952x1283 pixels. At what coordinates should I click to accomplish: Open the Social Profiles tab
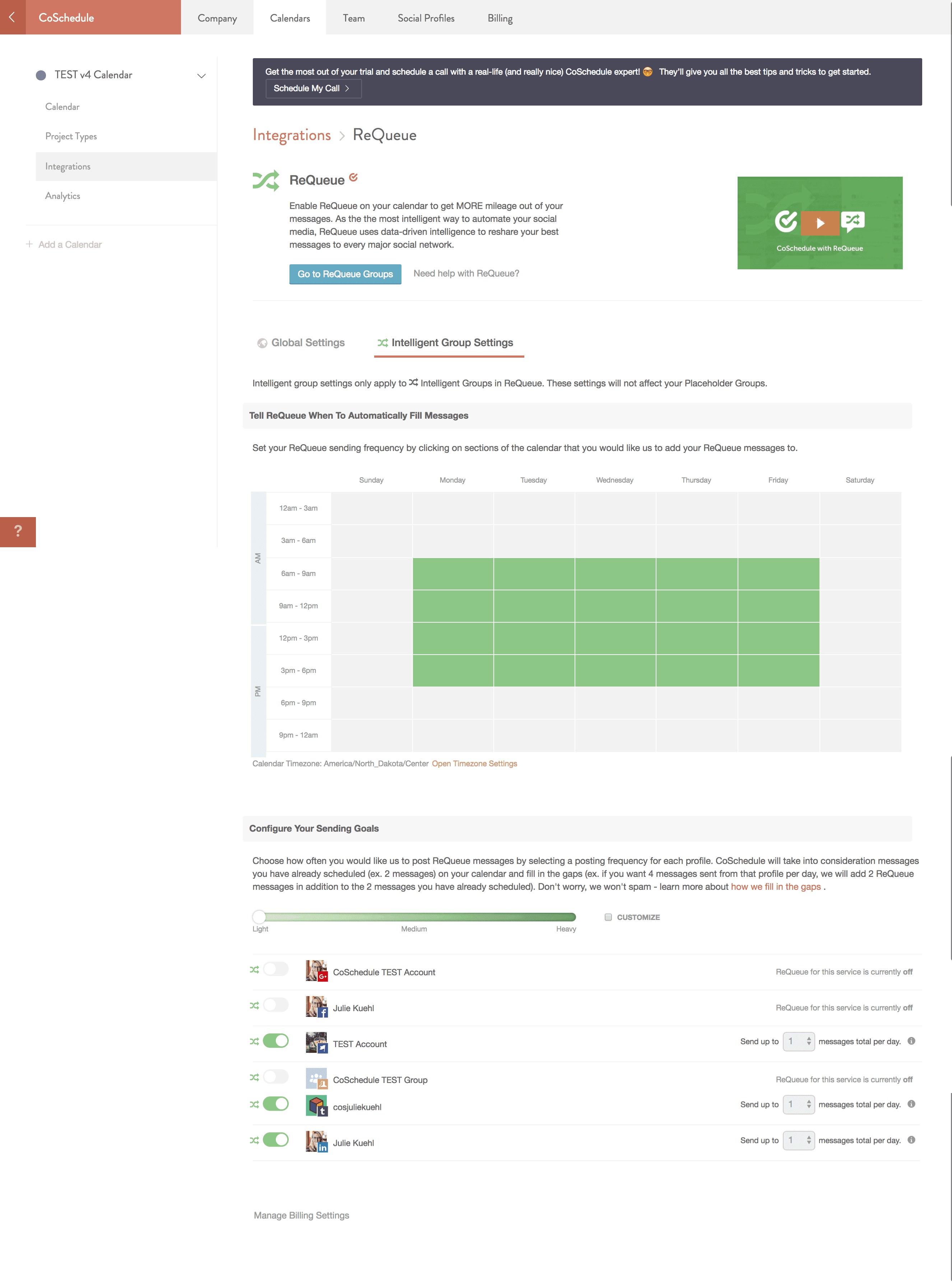tap(426, 18)
